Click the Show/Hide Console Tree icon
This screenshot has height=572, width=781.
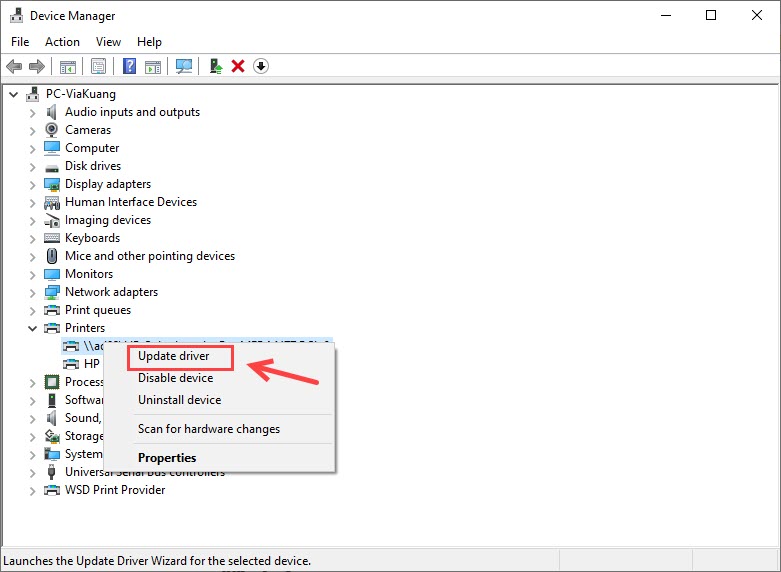68,66
